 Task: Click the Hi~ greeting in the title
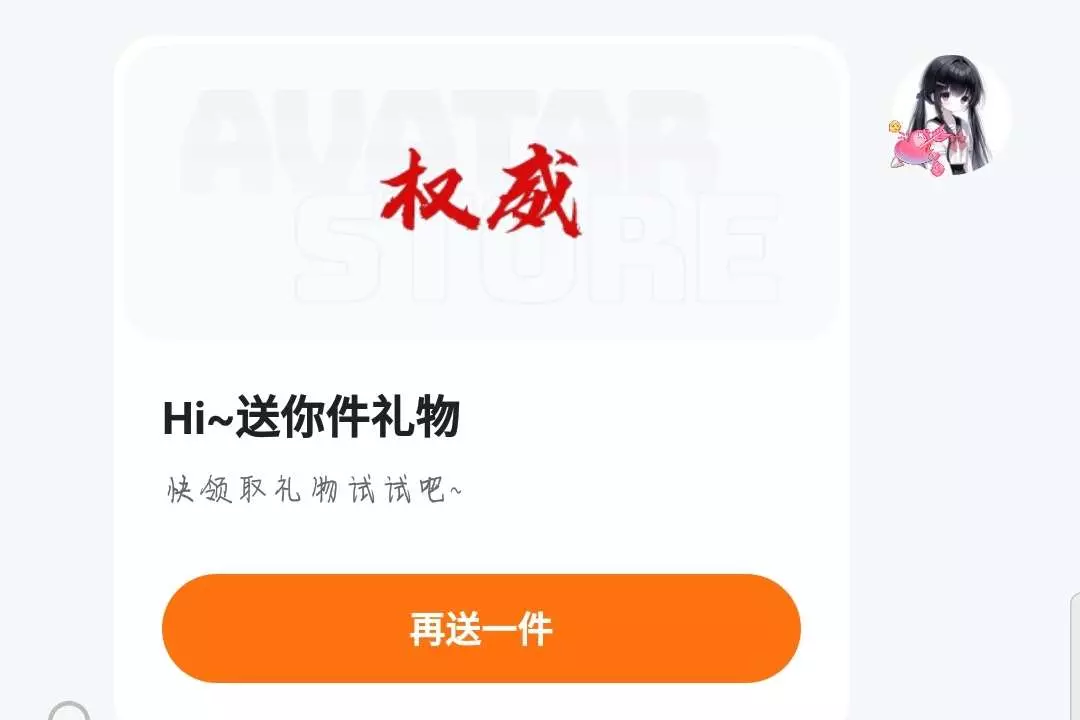pos(198,418)
